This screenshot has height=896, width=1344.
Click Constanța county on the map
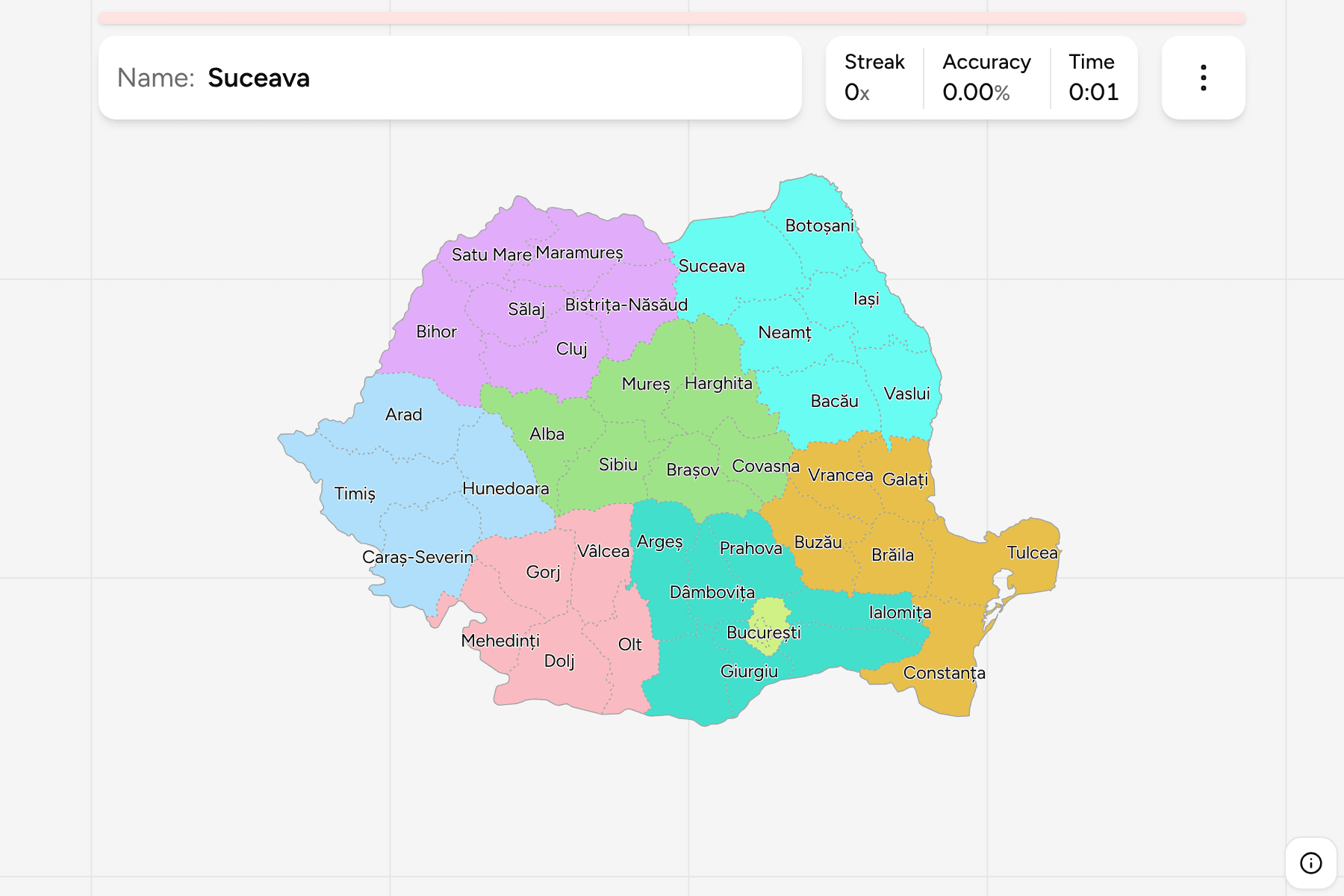click(944, 673)
